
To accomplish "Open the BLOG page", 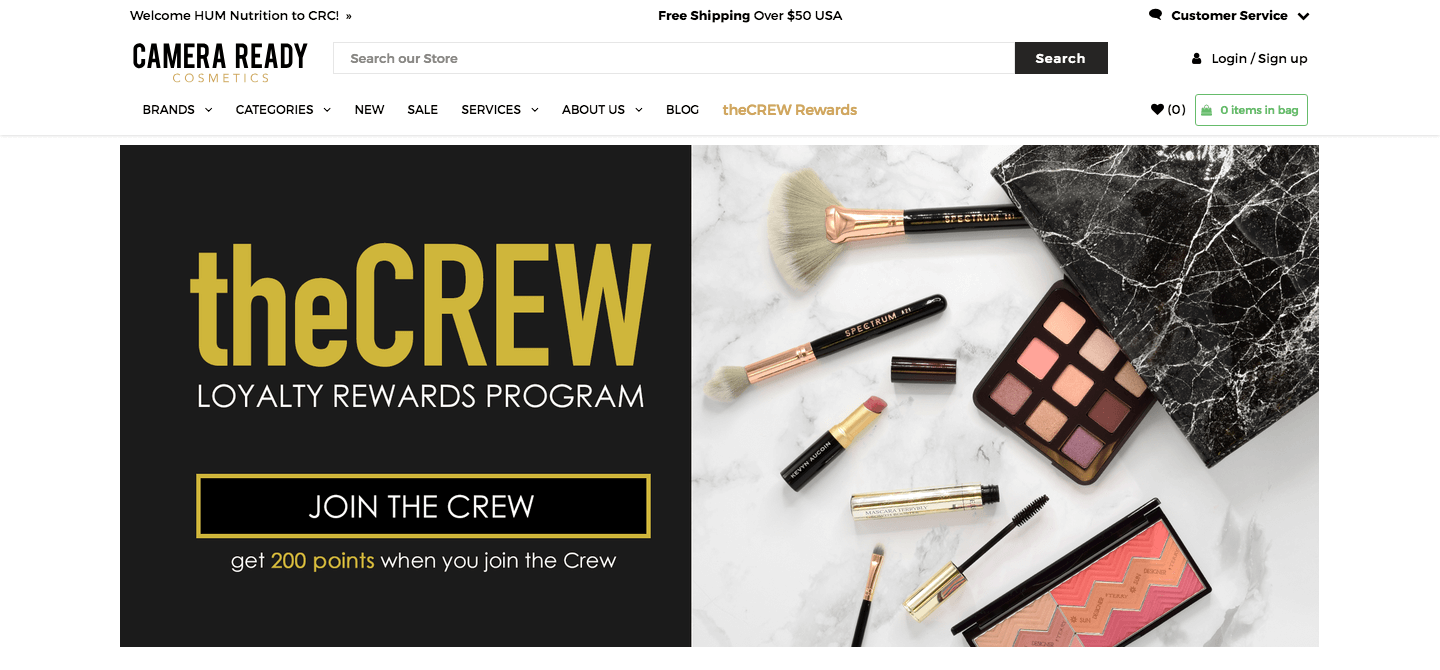I will [682, 110].
